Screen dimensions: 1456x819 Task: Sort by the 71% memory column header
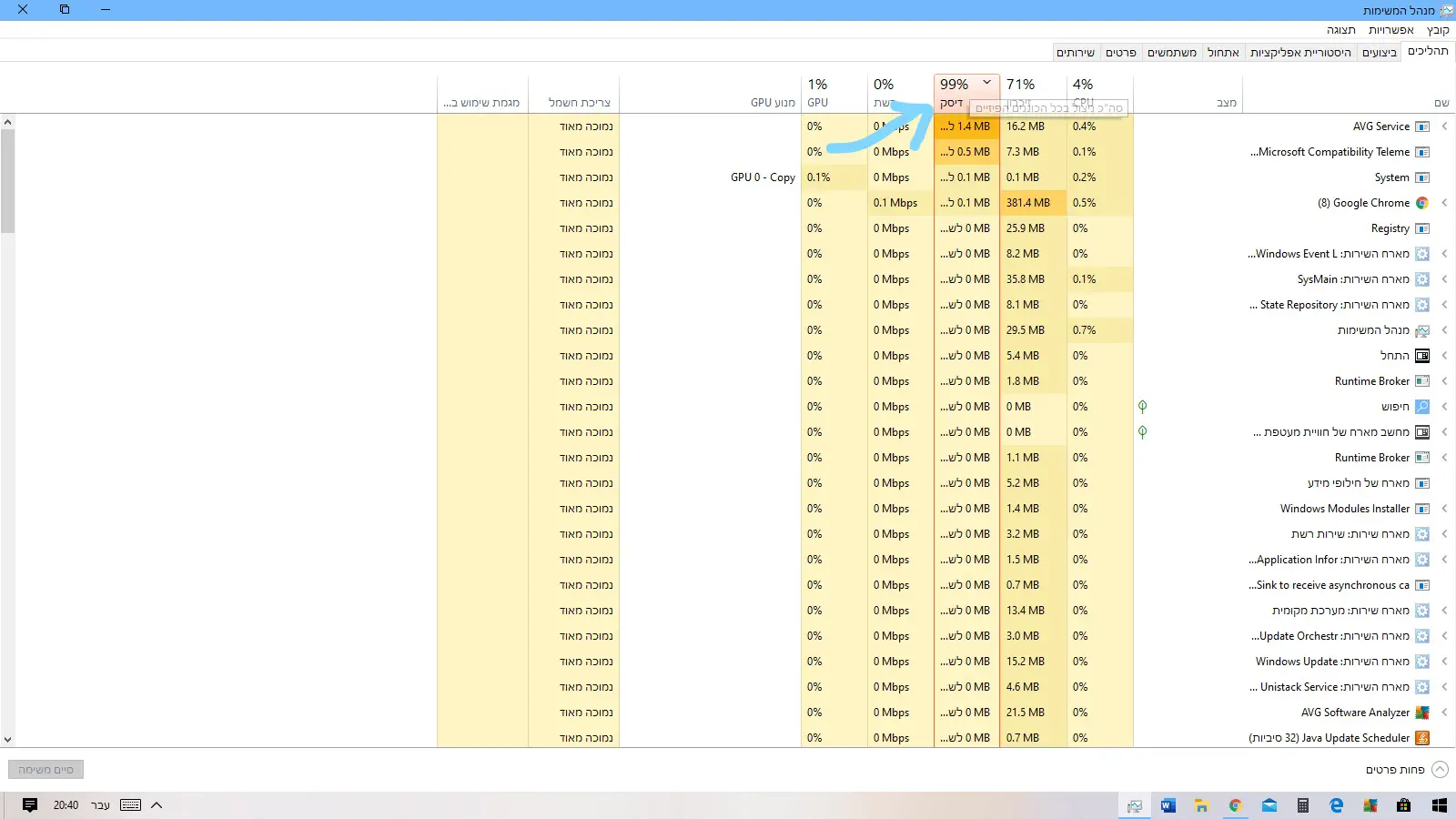(1032, 93)
